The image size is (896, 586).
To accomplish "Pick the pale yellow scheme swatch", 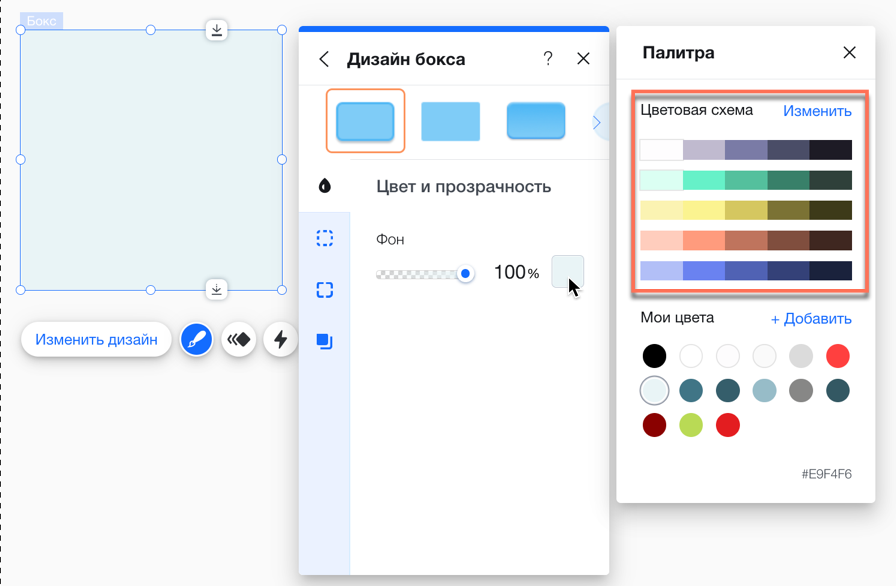I will click(661, 210).
